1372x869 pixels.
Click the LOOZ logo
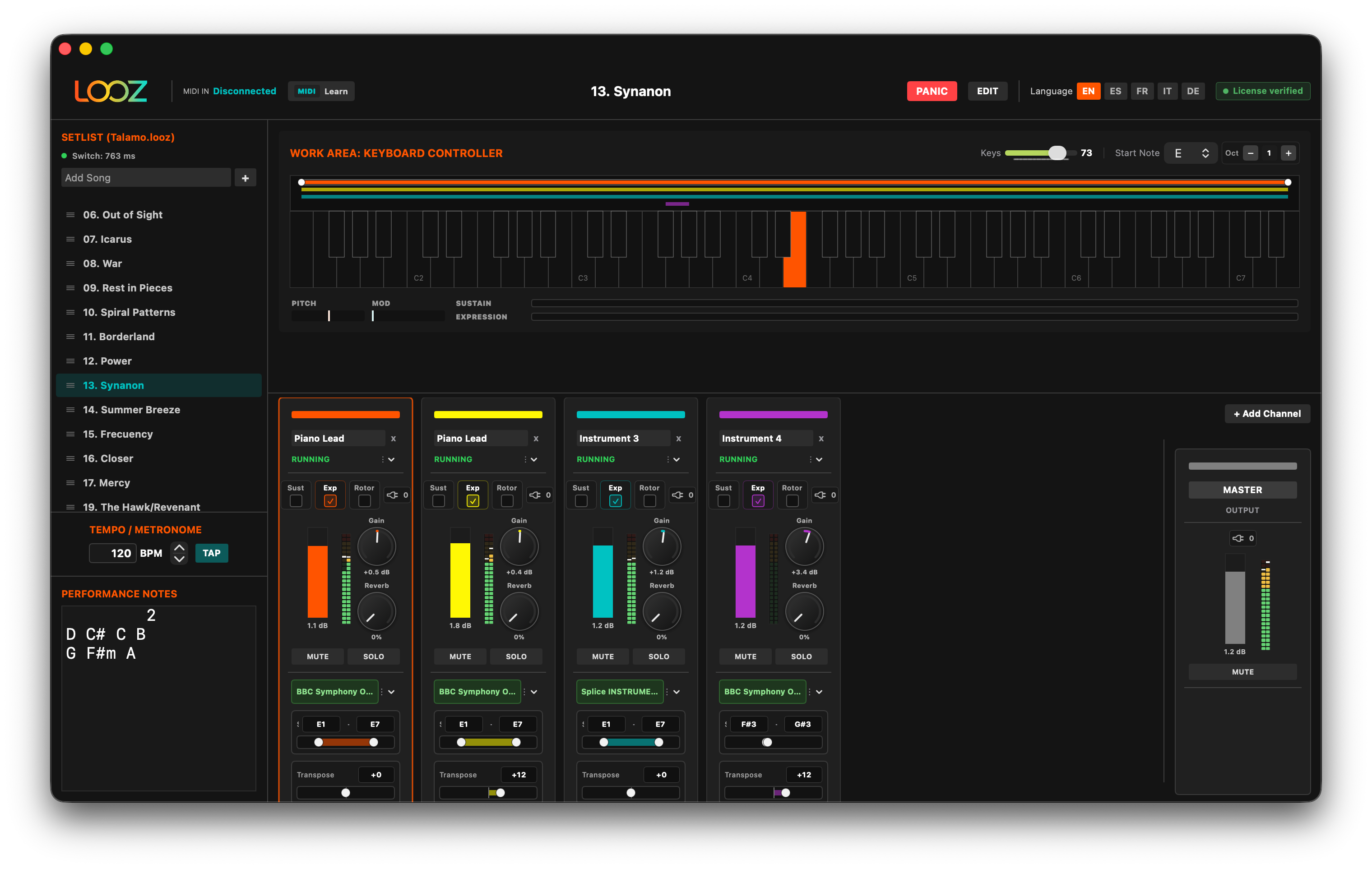111,91
